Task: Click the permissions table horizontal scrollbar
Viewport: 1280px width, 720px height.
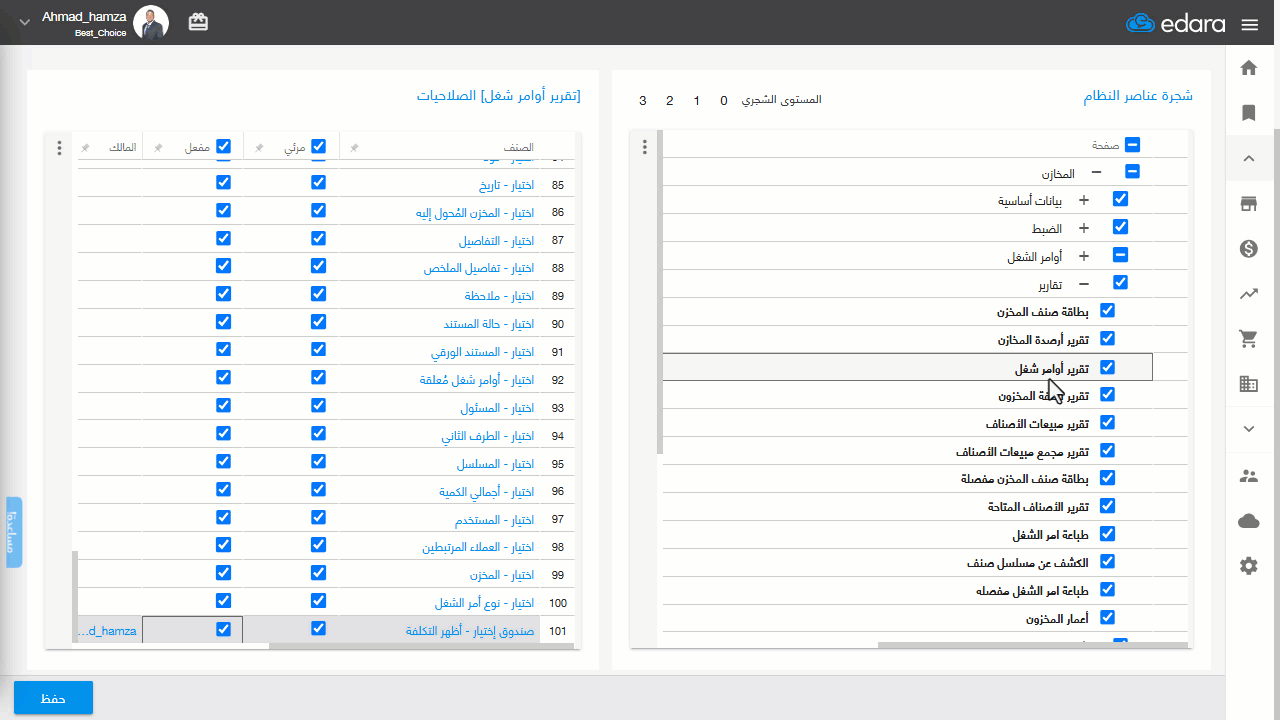Action: click(423, 646)
